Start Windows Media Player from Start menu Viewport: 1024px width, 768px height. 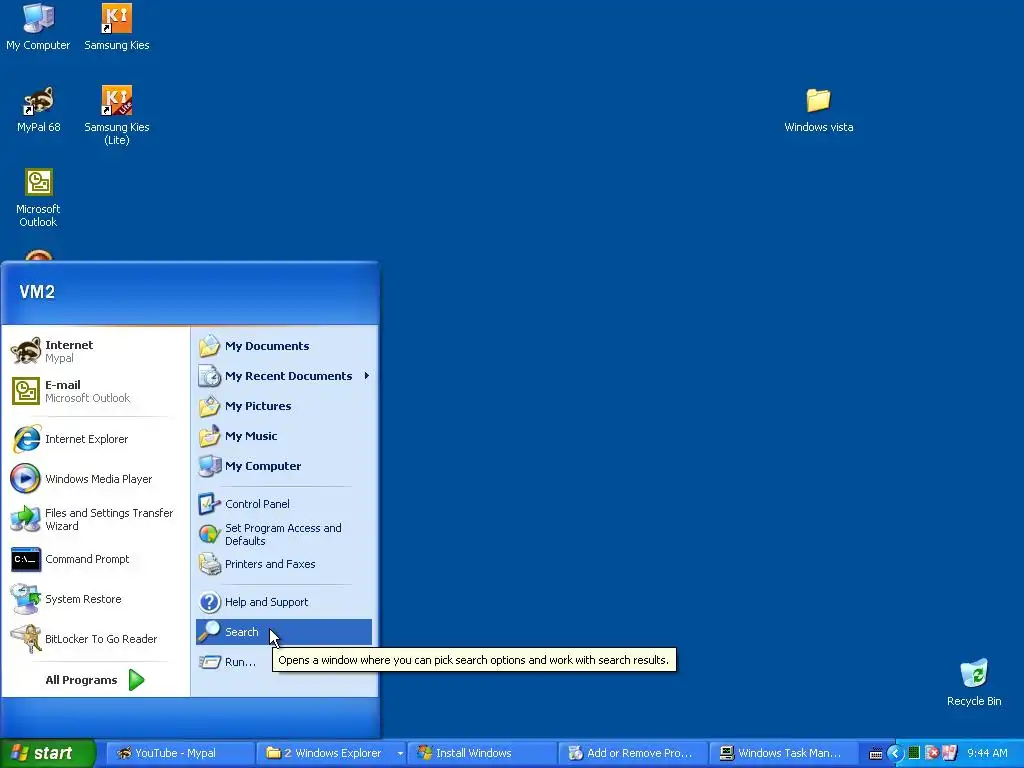coord(95,479)
